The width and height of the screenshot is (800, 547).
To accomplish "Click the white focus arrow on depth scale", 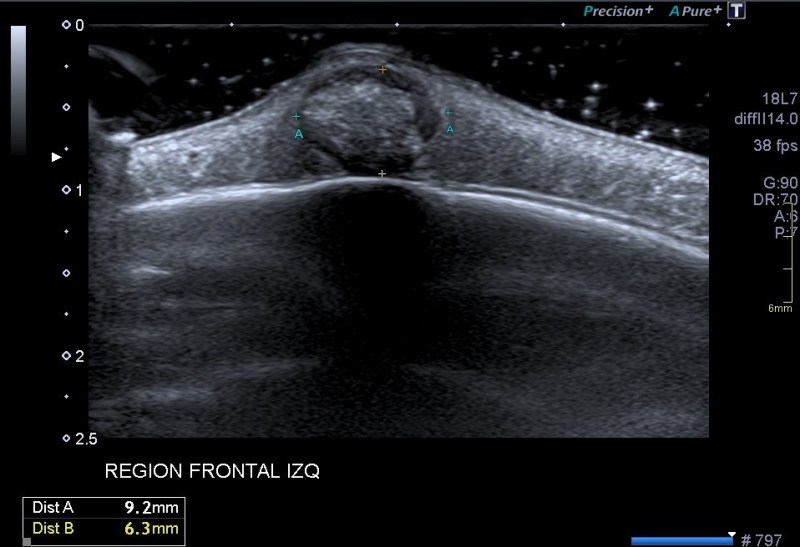I will (57, 157).
